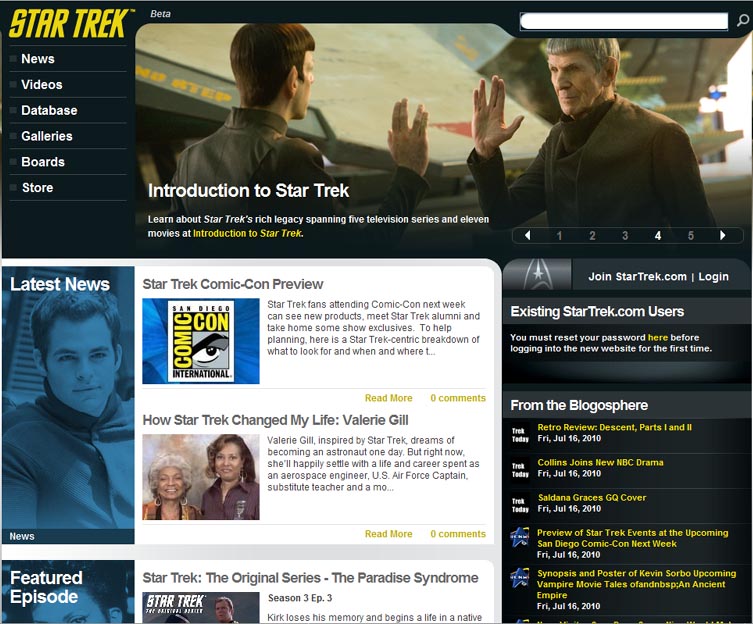The image size is (753, 624).
Task: Click into the search input field
Action: click(624, 21)
